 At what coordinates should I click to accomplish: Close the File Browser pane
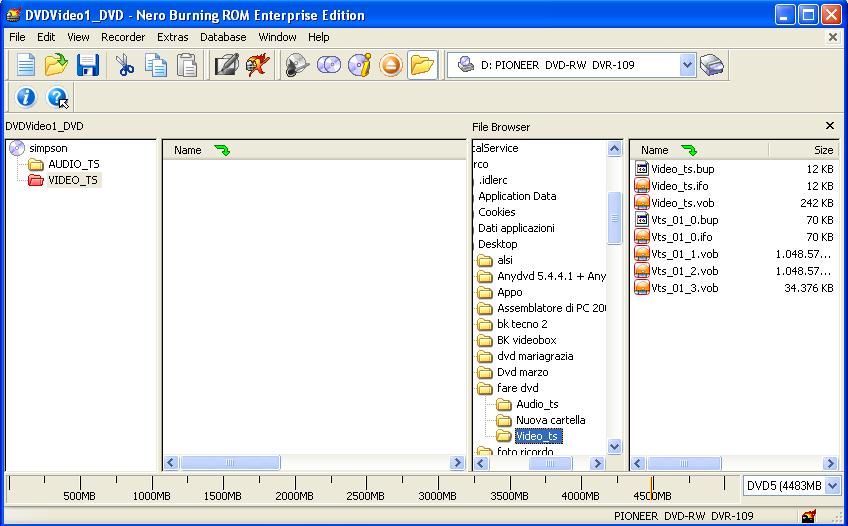[830, 125]
